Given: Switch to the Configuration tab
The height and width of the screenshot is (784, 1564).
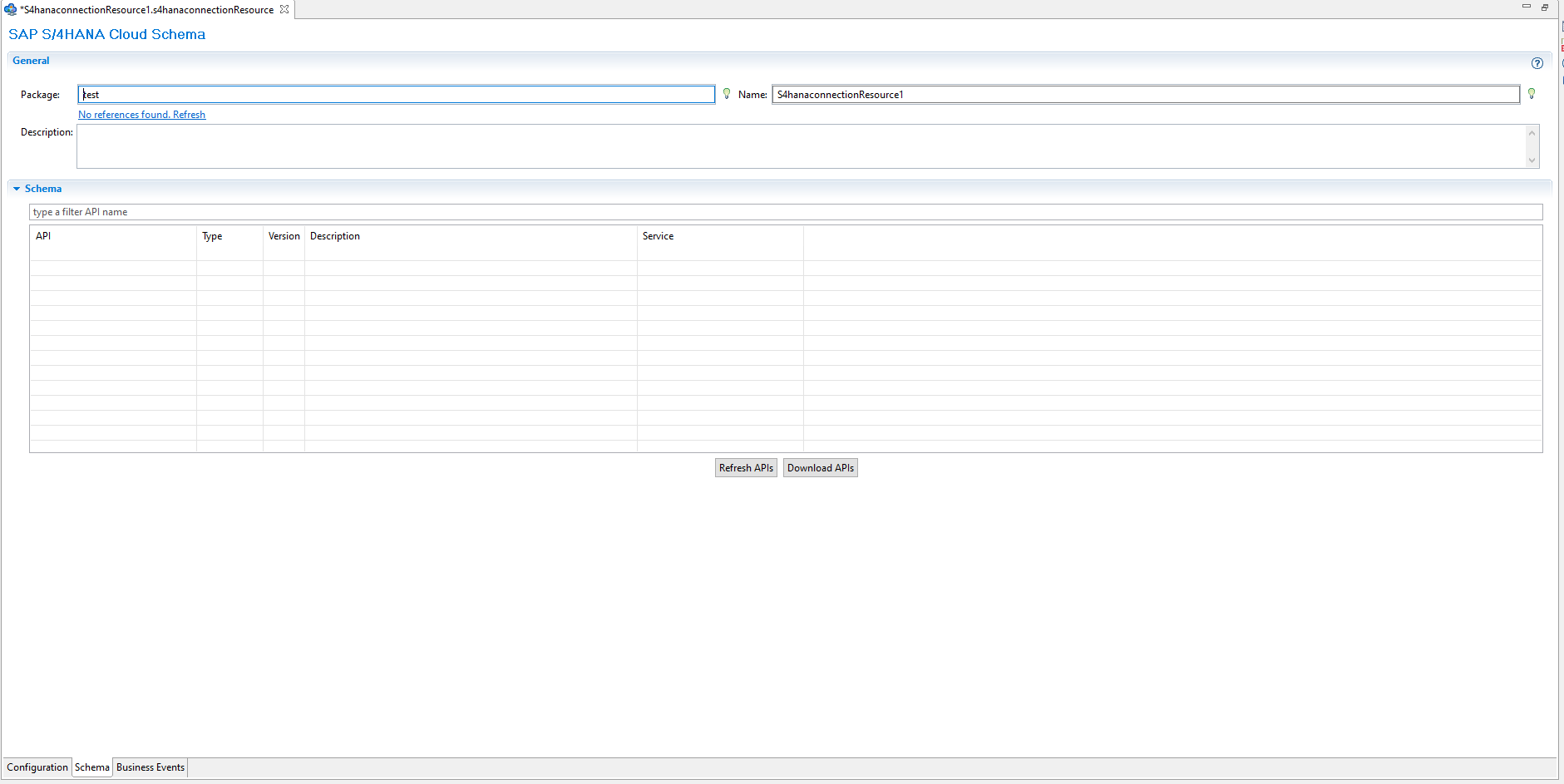Looking at the screenshot, I should pos(37,767).
